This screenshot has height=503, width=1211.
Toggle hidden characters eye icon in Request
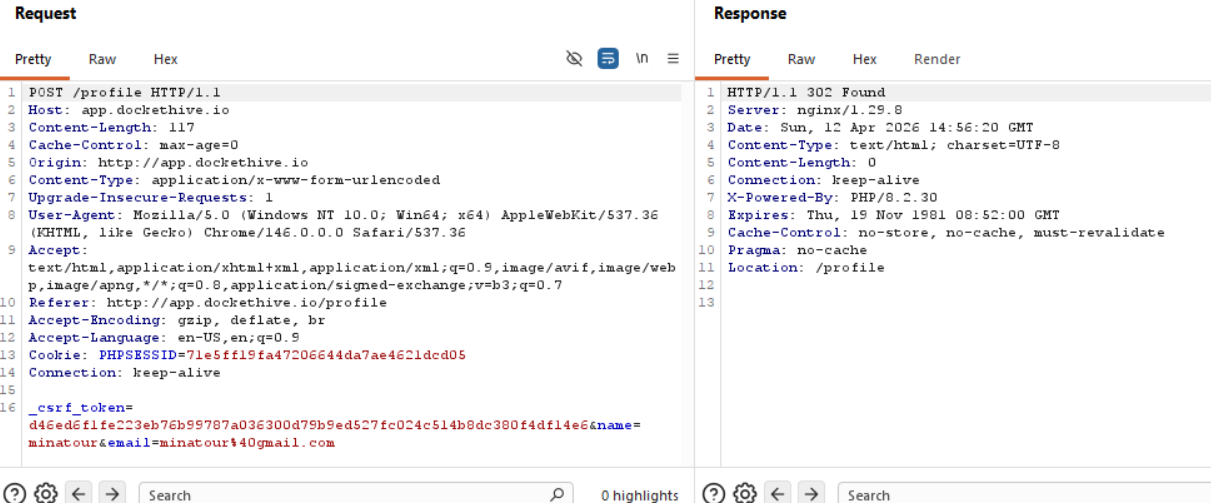574,59
